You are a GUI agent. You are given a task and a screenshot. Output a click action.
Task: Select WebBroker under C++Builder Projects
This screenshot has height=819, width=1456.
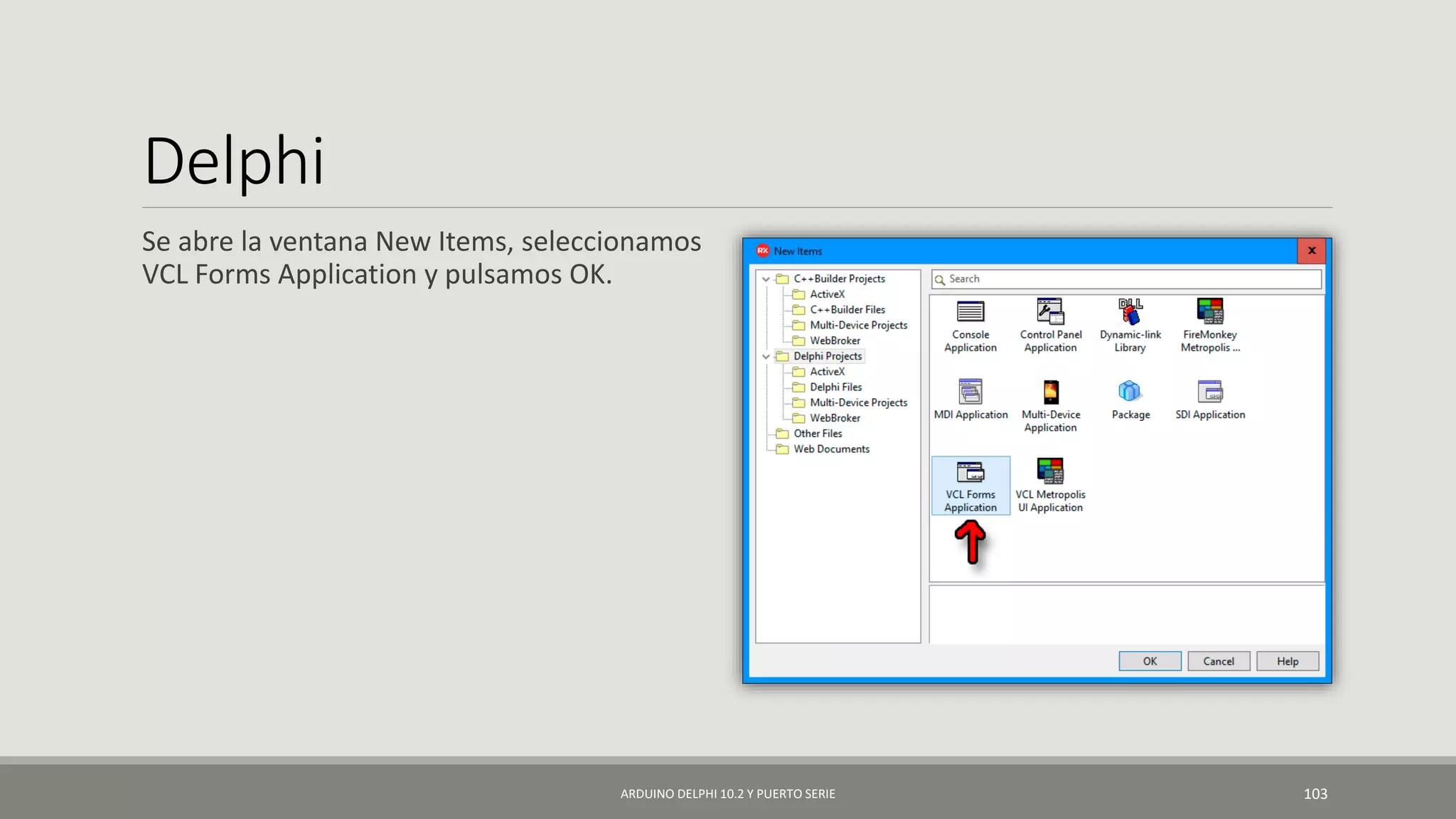pyautogui.click(x=827, y=341)
